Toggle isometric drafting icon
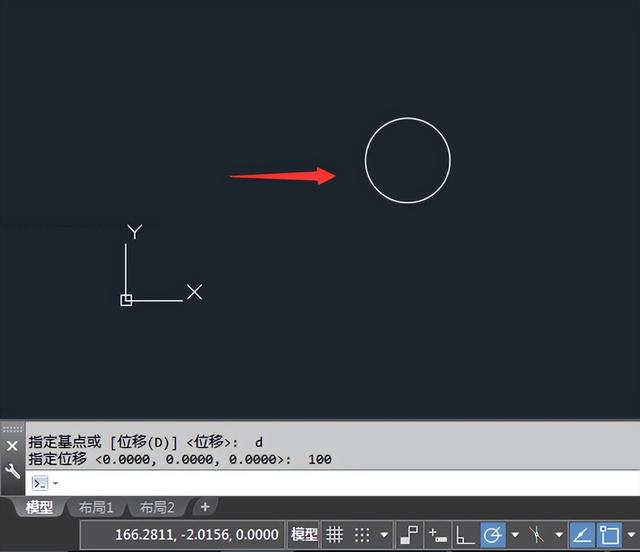Image resolution: width=640 pixels, height=552 pixels. tap(537, 534)
